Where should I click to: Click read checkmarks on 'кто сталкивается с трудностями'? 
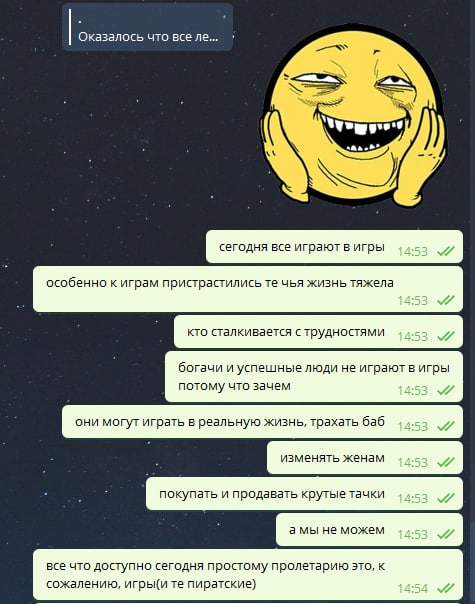(x=446, y=336)
